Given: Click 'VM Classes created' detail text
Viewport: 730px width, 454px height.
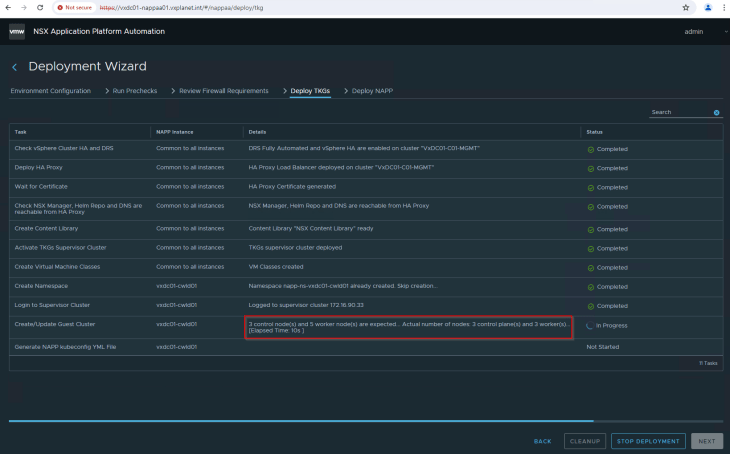Looking at the screenshot, I should point(276,266).
